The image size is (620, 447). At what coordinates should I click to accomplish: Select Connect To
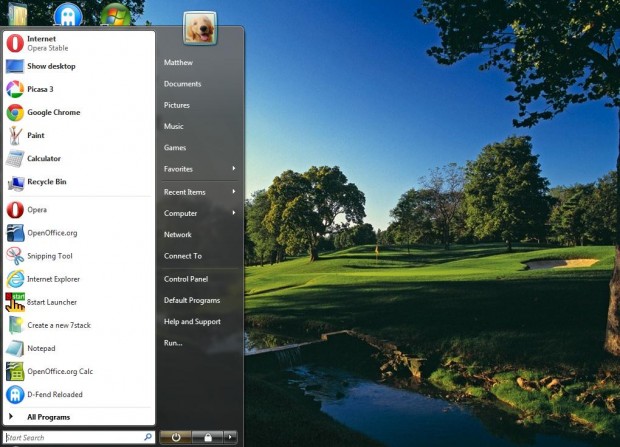(x=183, y=256)
